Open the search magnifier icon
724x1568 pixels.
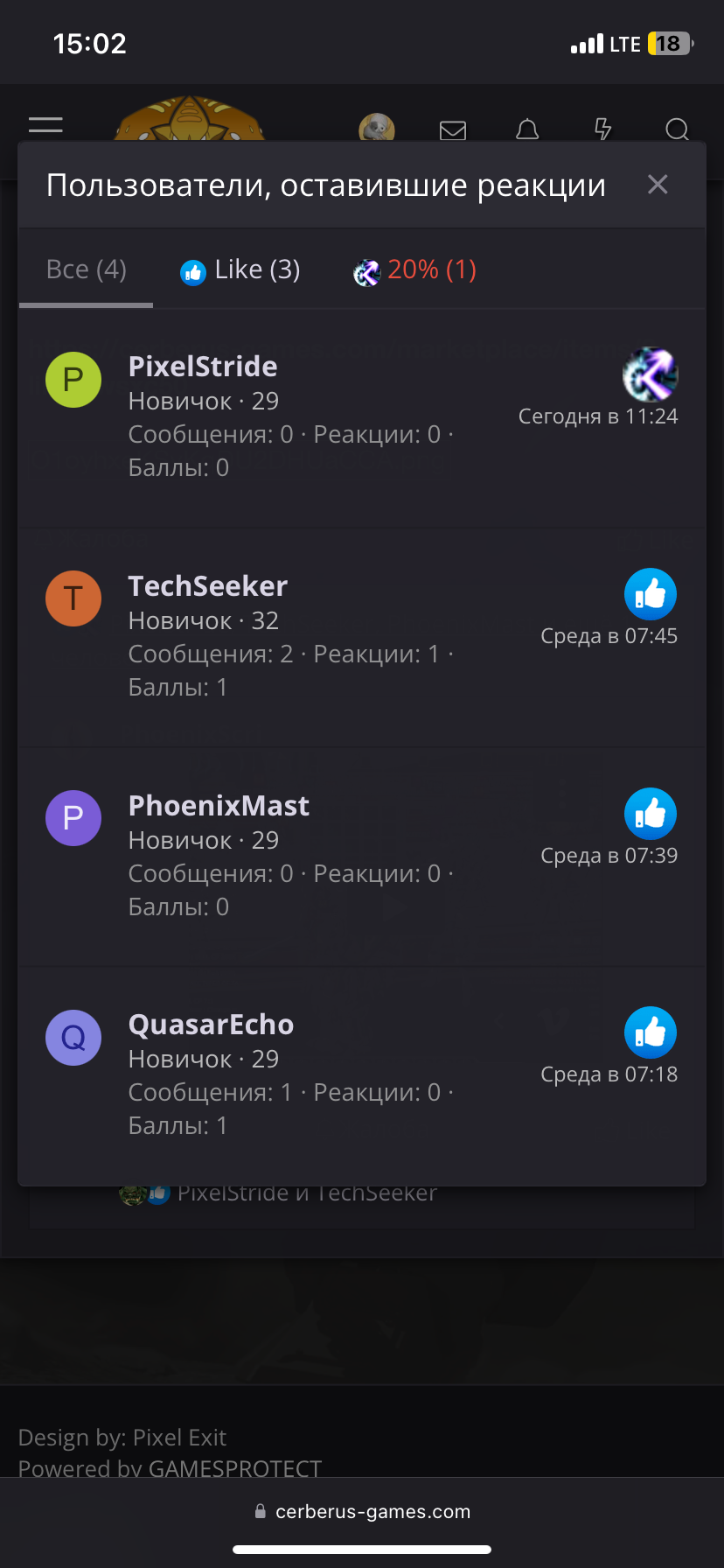pyautogui.click(x=677, y=130)
